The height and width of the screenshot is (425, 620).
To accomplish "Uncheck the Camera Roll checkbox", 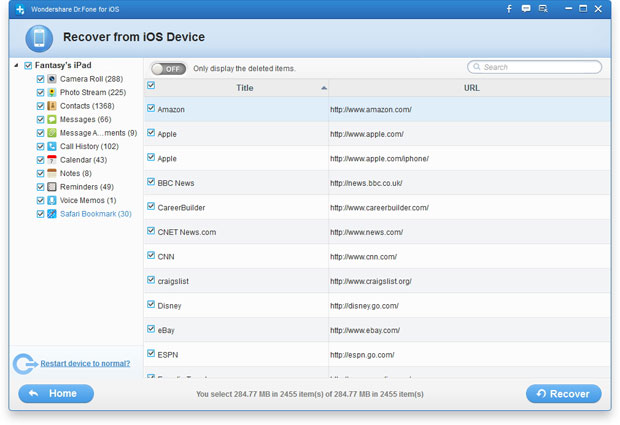I will 40,79.
